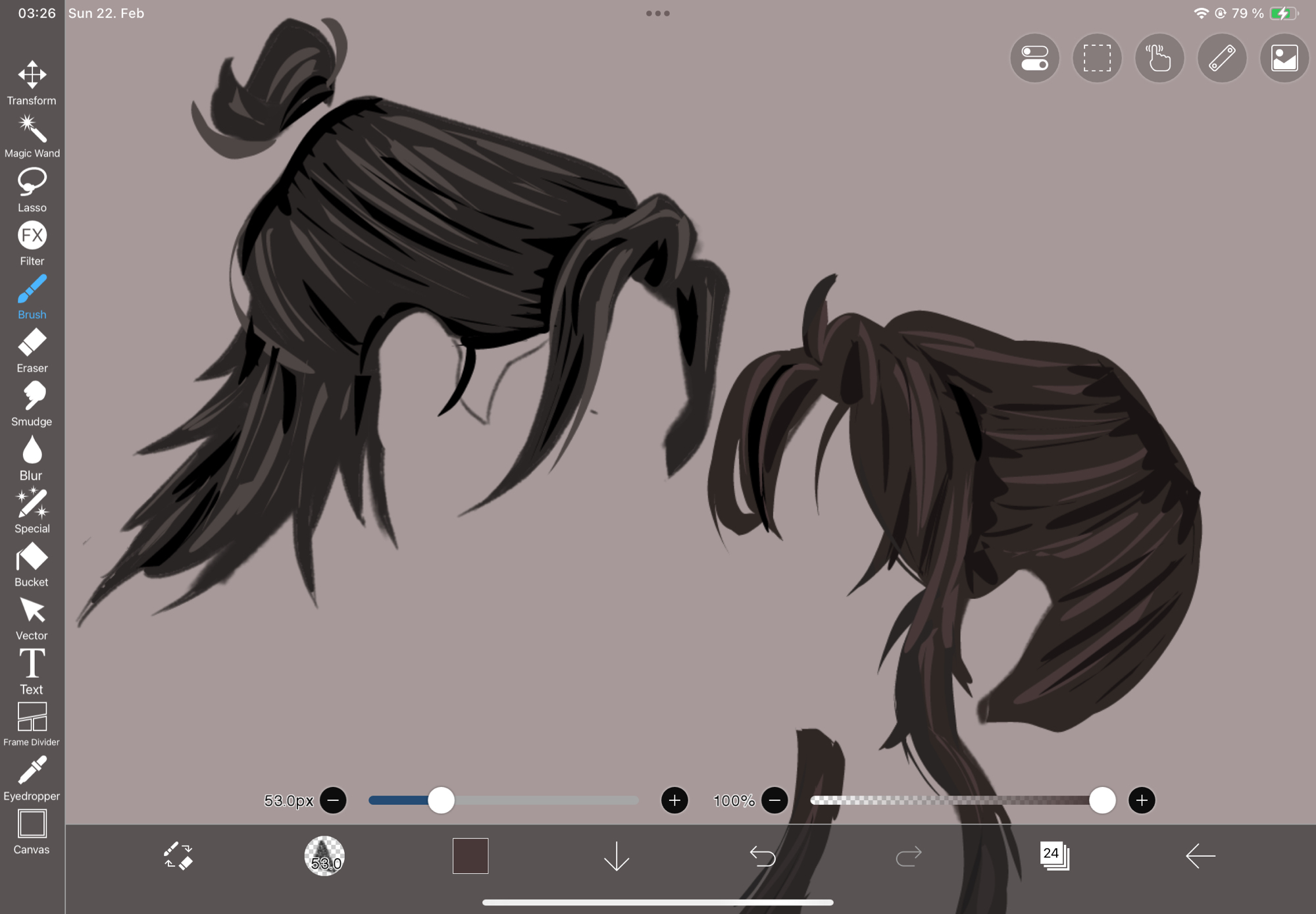Tap the down arrow to hide toolbar
This screenshot has width=1316, height=914.
tap(617, 856)
